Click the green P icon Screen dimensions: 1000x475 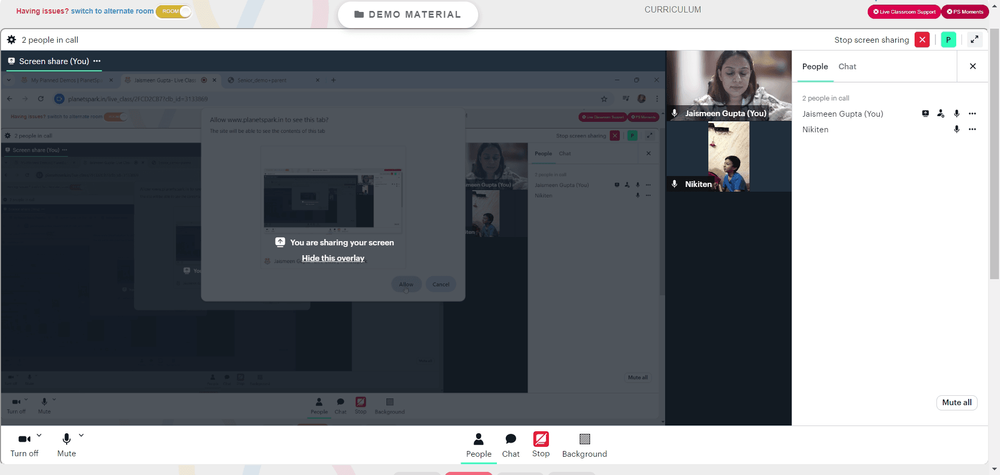tap(948, 40)
